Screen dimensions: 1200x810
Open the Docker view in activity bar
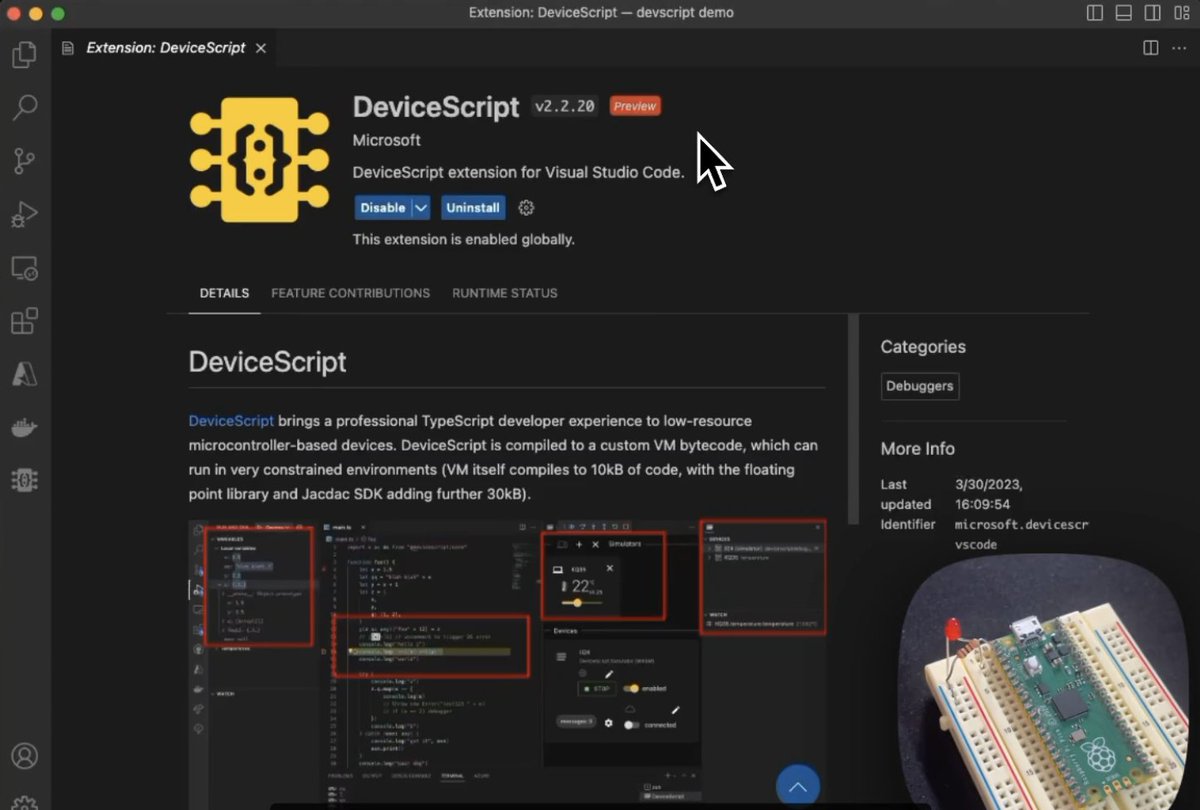click(x=24, y=427)
